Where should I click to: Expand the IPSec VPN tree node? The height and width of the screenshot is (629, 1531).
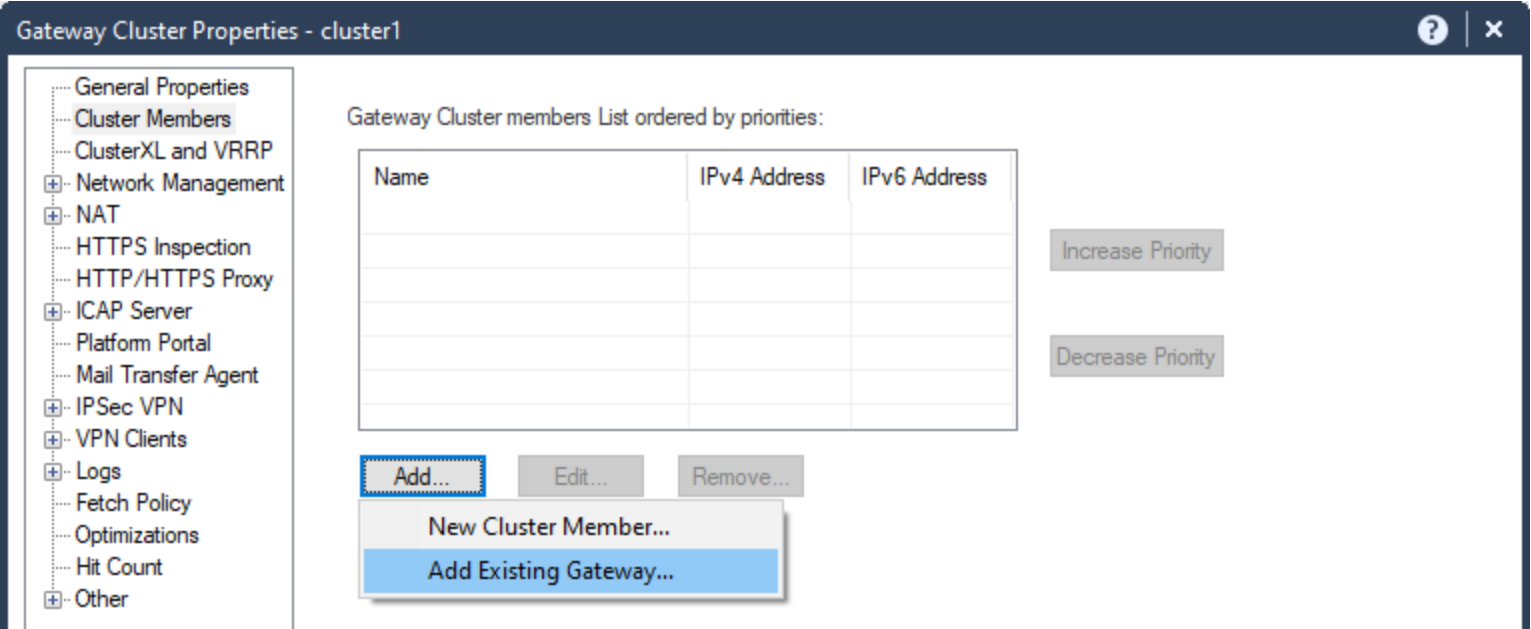pos(52,408)
